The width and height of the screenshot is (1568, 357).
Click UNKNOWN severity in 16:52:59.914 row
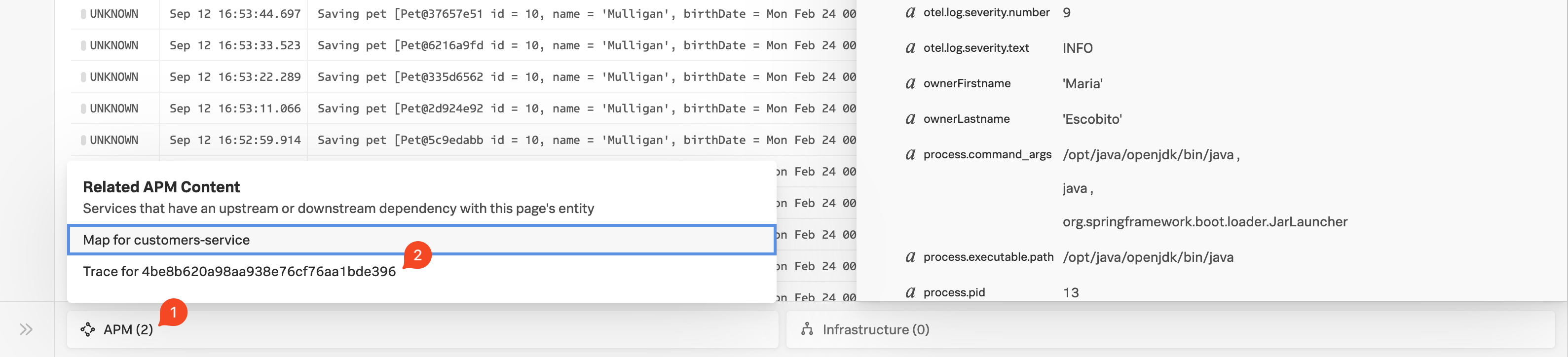114,140
